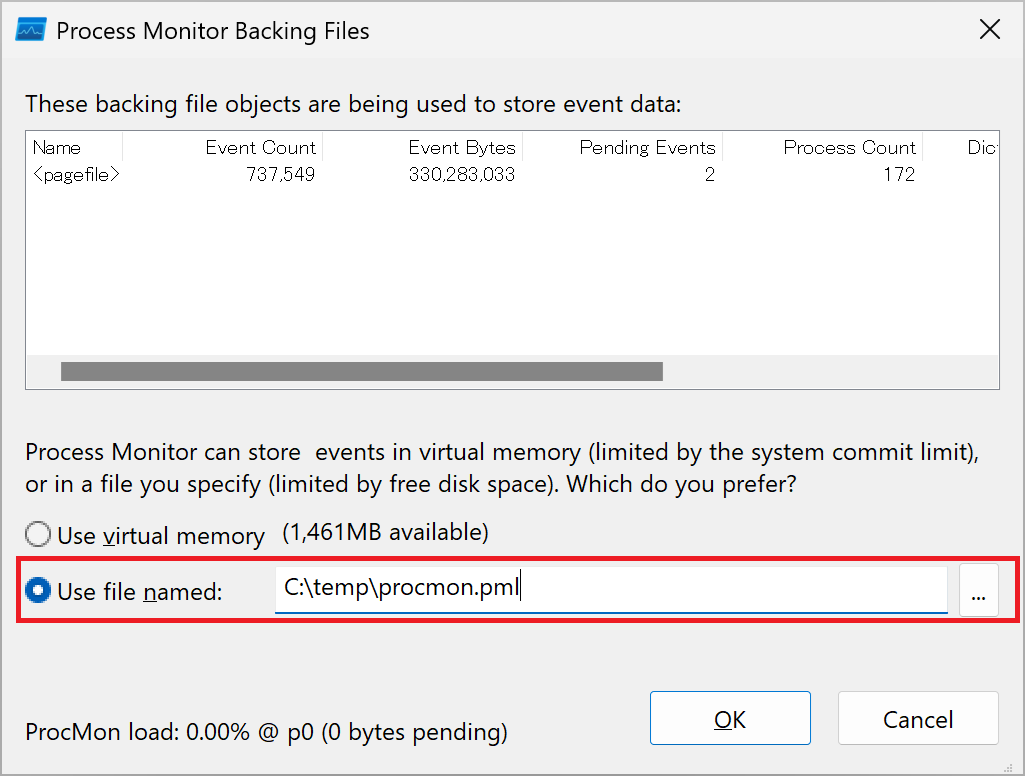Viewport: 1025px width, 776px height.
Task: Confirm with the OK button
Action: click(x=730, y=718)
